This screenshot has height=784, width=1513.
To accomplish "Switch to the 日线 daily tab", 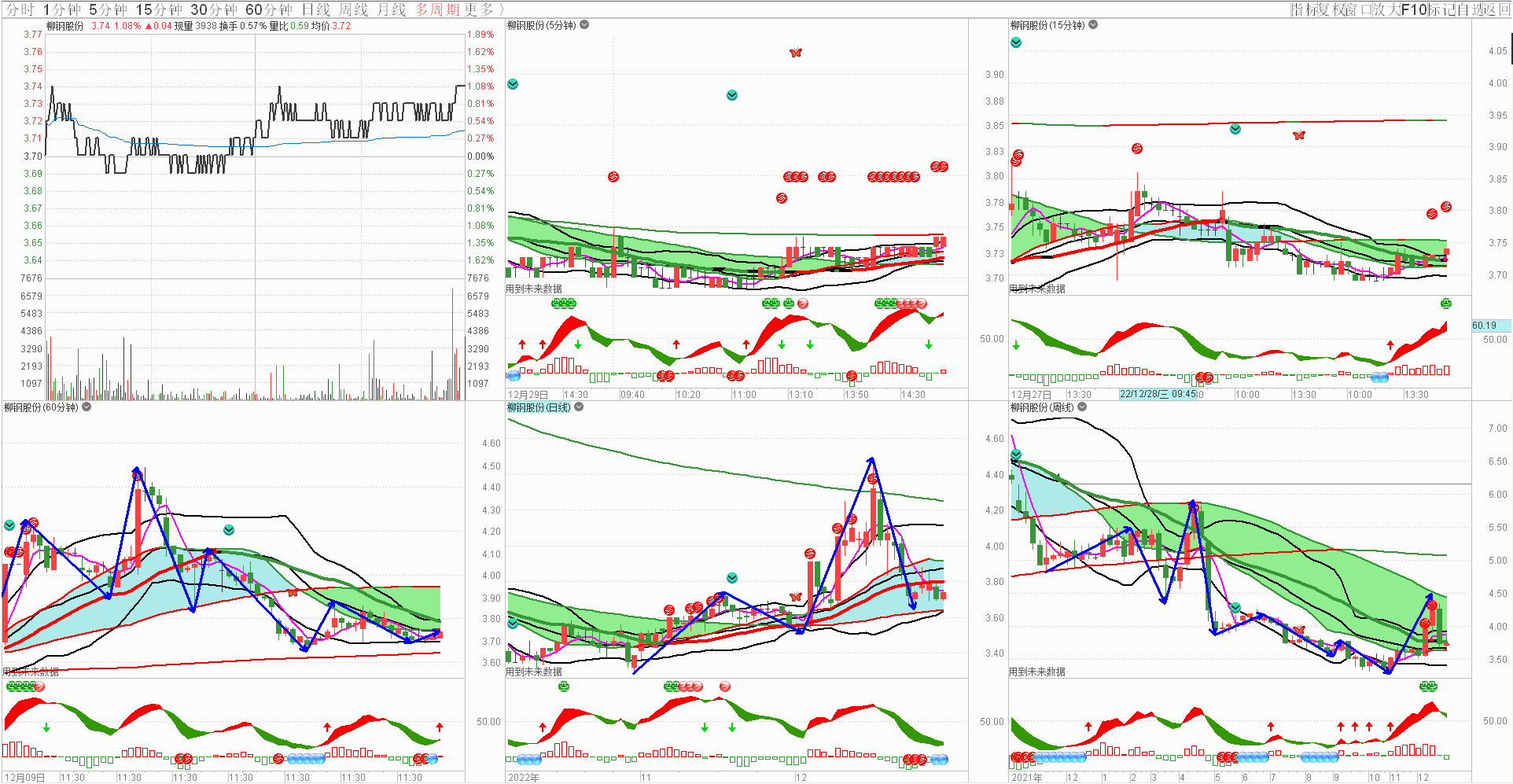I will click(316, 9).
